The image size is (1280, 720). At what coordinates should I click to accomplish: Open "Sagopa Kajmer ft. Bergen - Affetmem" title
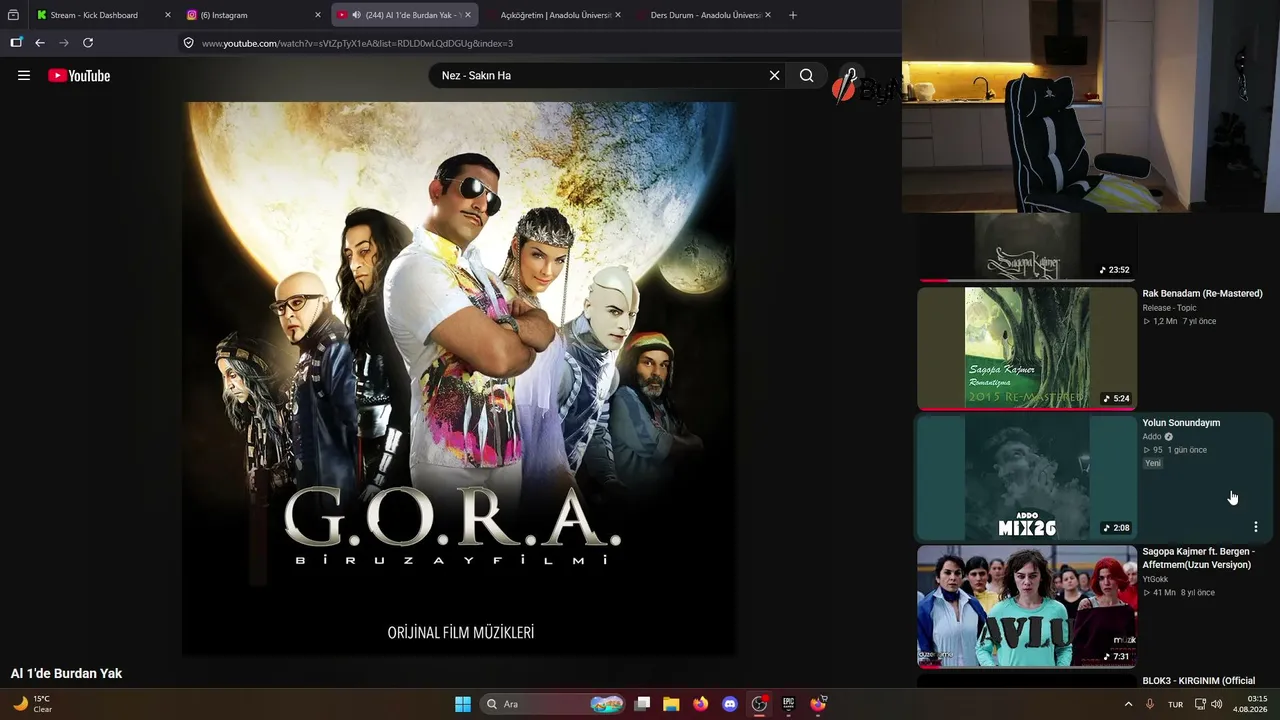[1199, 558]
